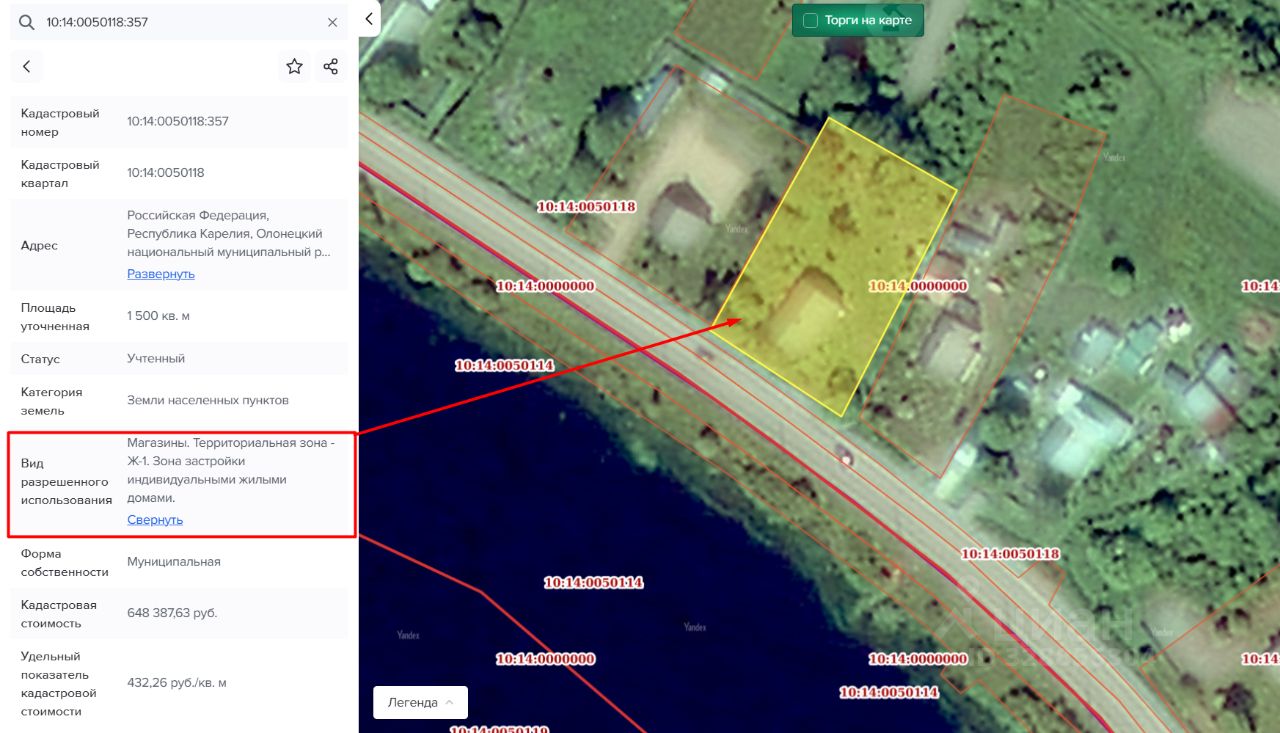1280x733 pixels.
Task: Clear the cadastral number search field
Action: tap(333, 22)
